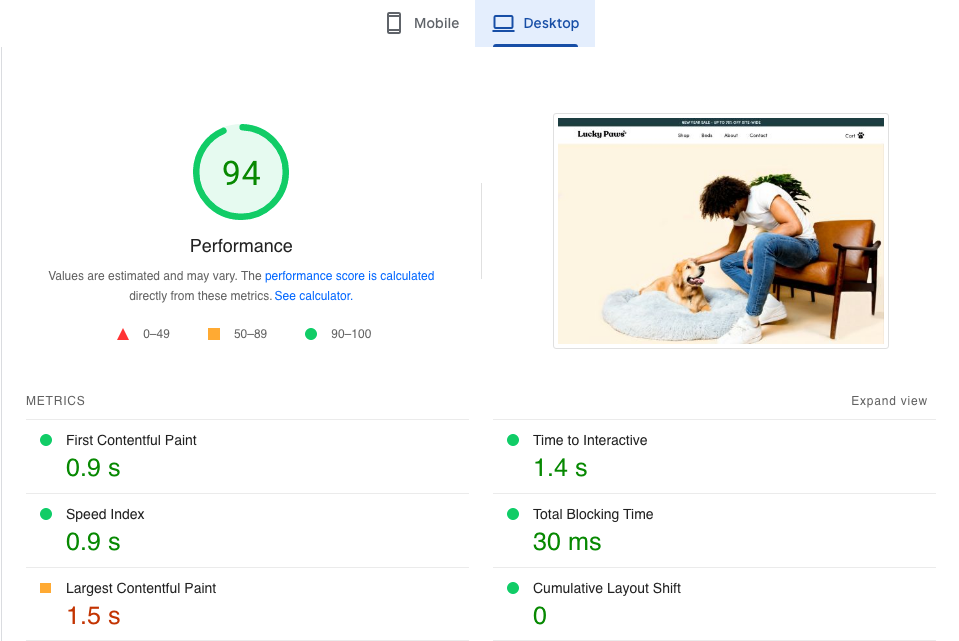Click the Cumulative Layout Shift label
Screen dimensions: 959x641
[606, 588]
